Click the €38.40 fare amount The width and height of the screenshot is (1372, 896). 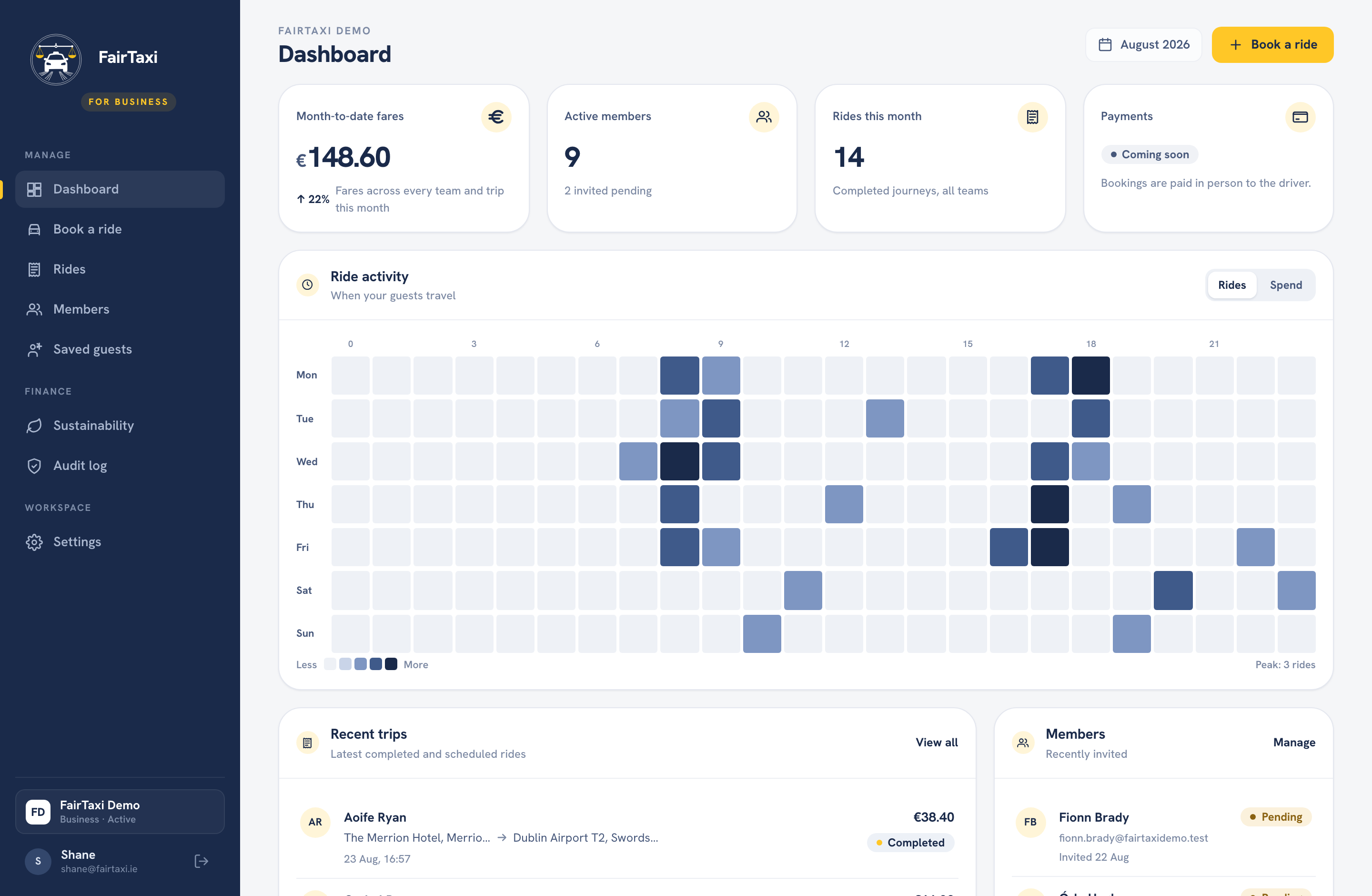tap(933, 817)
